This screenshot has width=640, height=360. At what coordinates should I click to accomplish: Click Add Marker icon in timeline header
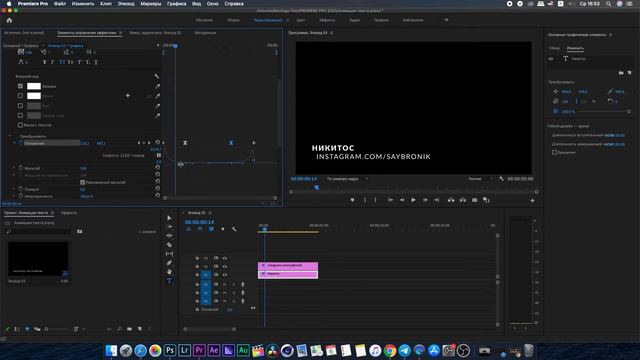(222, 229)
